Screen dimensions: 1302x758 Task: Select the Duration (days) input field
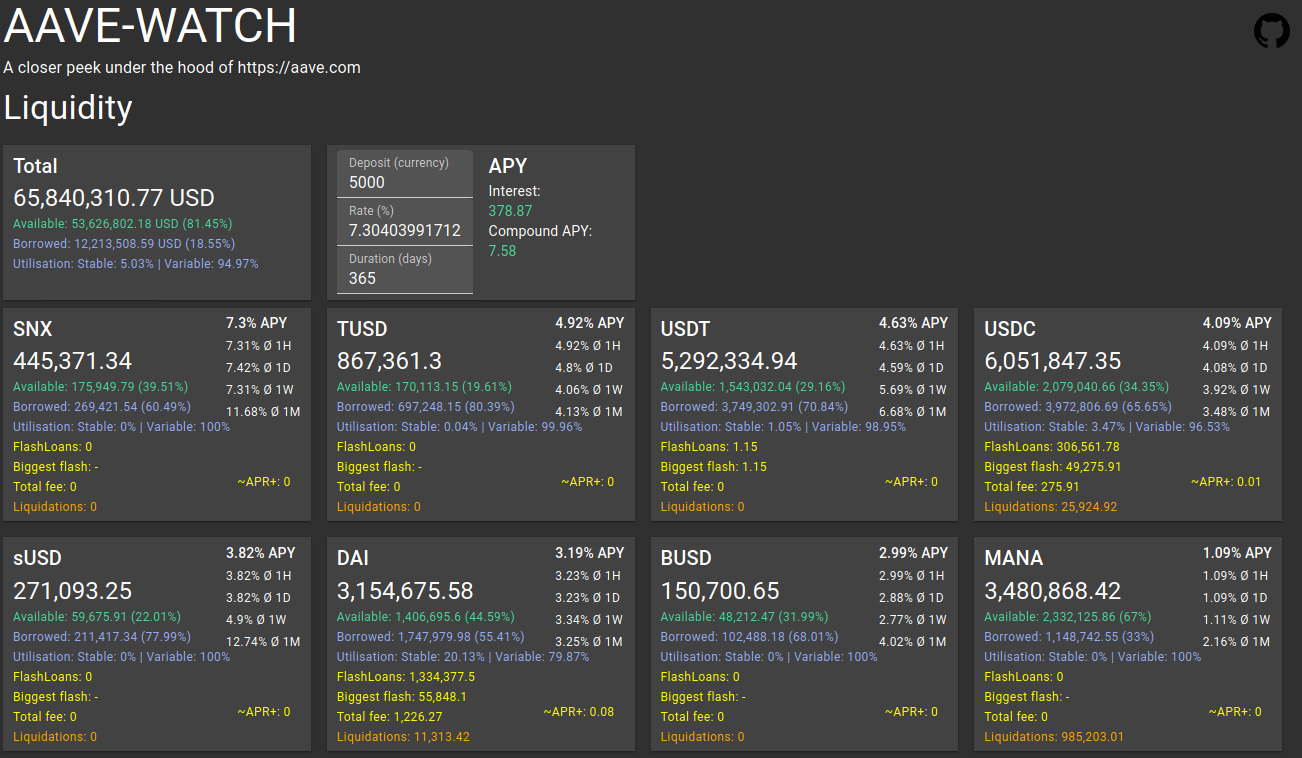point(404,278)
